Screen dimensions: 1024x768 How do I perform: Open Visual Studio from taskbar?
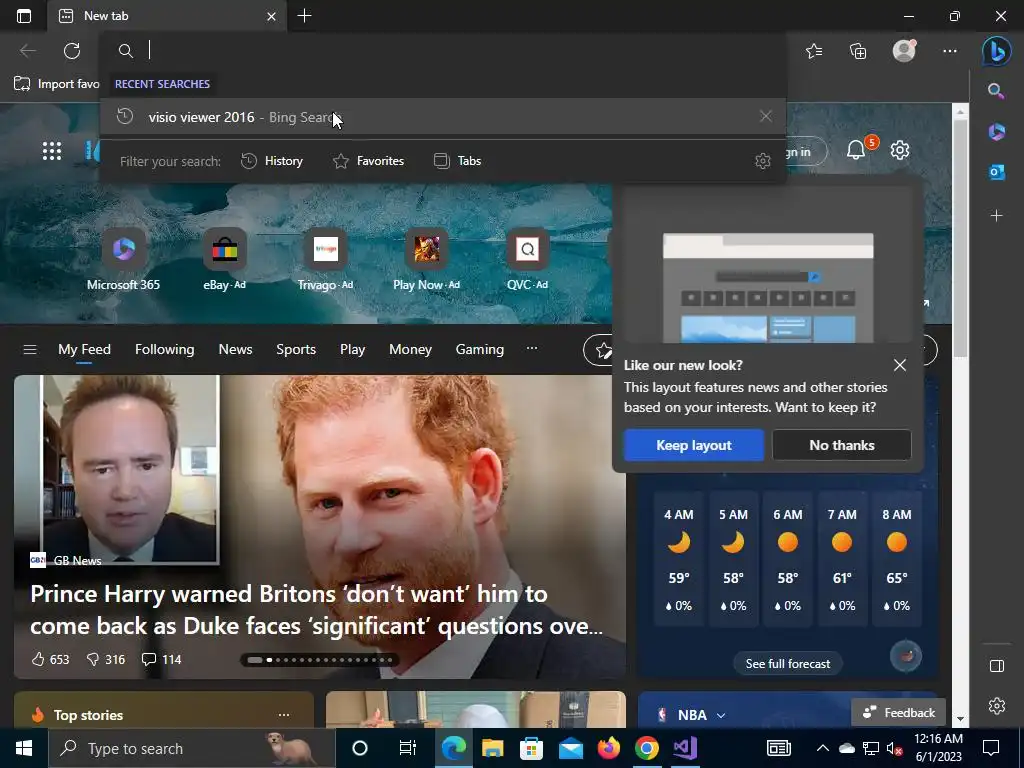685,748
